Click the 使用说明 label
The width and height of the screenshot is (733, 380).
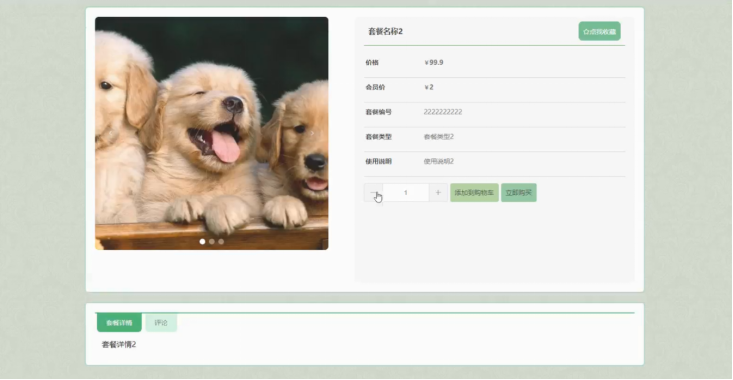pyautogui.click(x=379, y=161)
